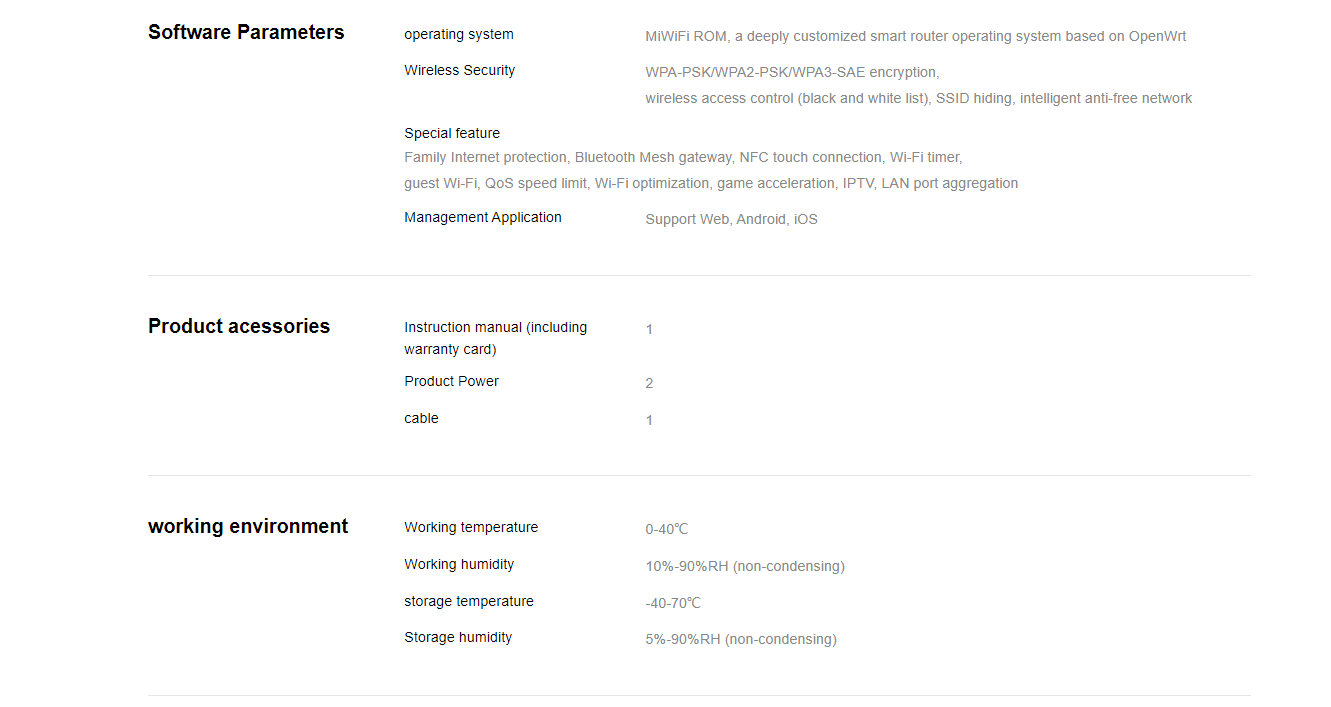Image resolution: width=1331 pixels, height=707 pixels.
Task: Click the WPA-PSK/WPA2-PSK/WPA3-SAE encryption text
Action: click(792, 72)
